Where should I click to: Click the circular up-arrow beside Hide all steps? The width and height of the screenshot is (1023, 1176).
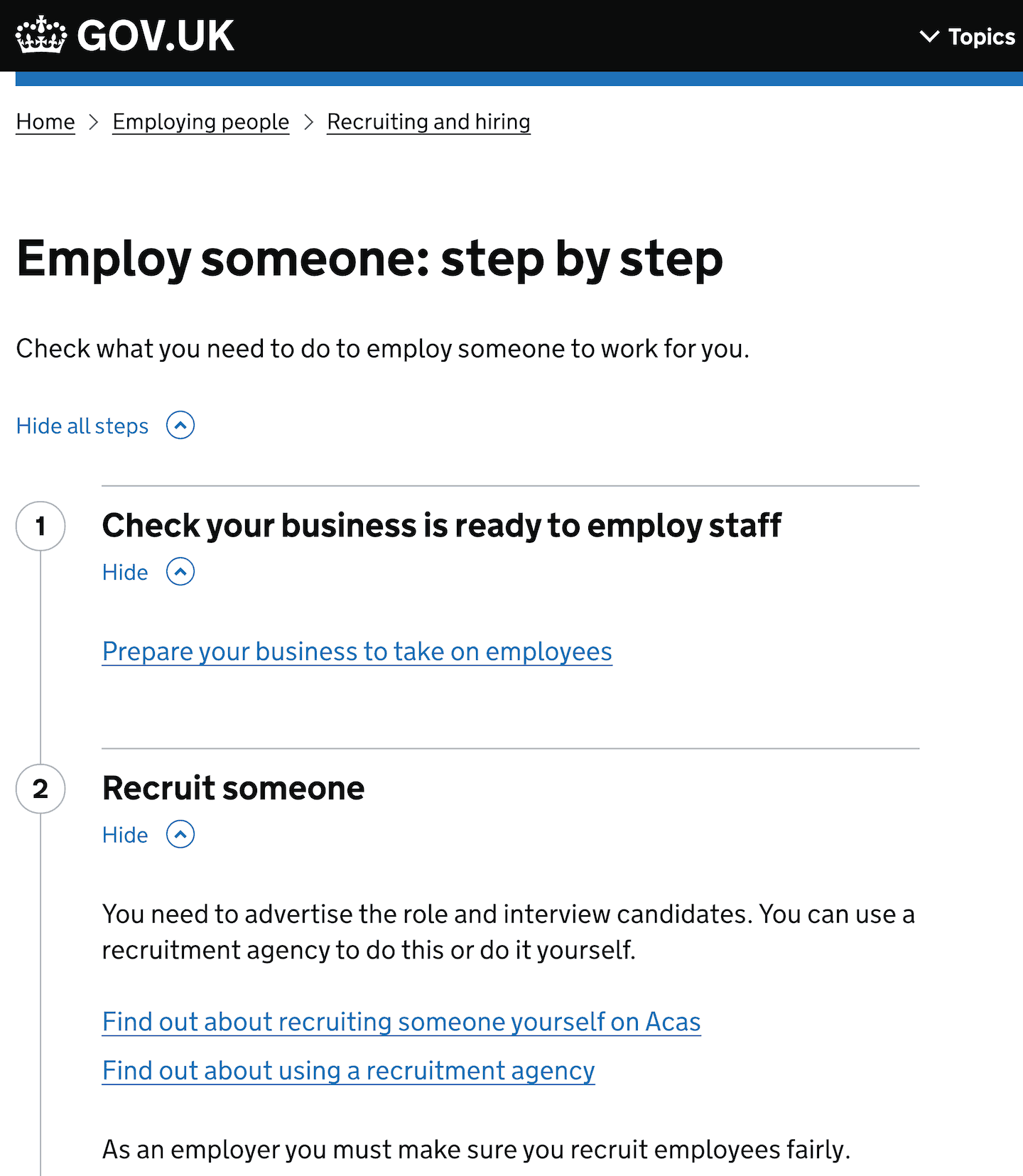(x=180, y=425)
